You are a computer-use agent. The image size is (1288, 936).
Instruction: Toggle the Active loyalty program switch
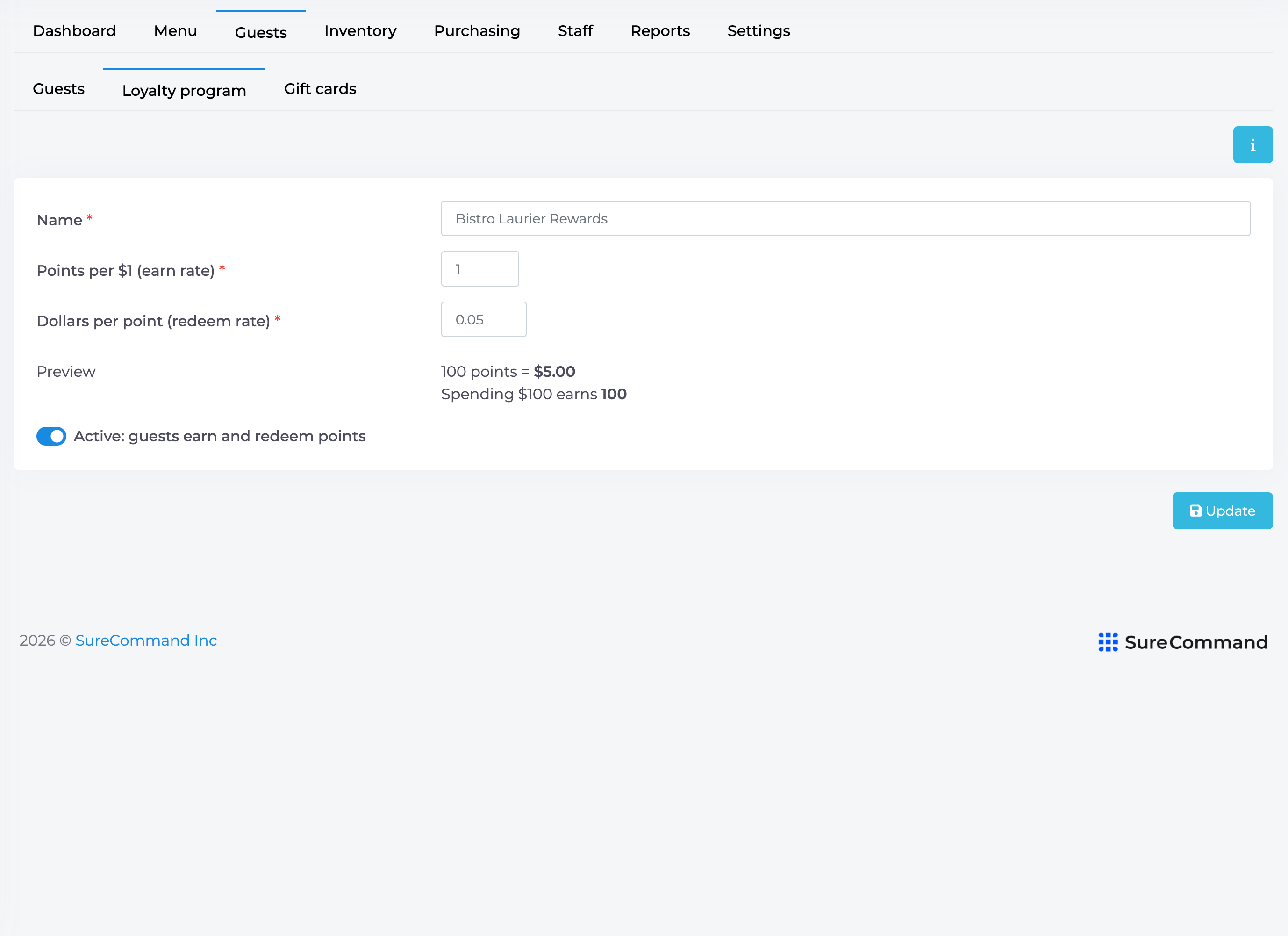(51, 436)
